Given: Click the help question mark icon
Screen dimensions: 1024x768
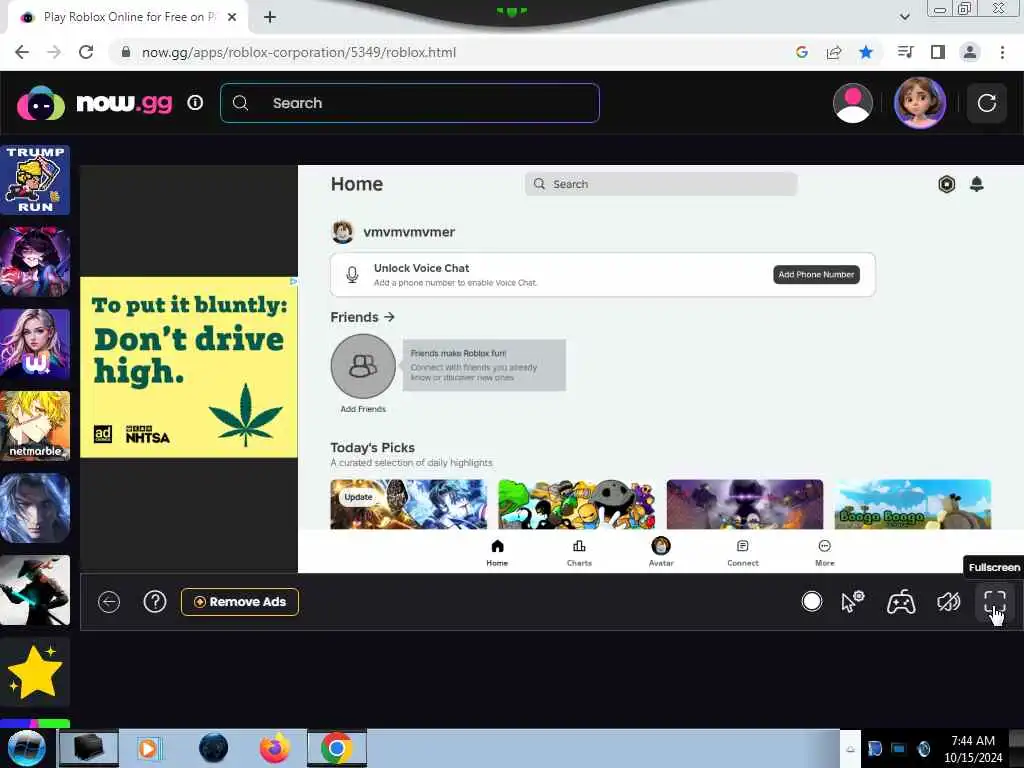Looking at the screenshot, I should pyautogui.click(x=155, y=601).
